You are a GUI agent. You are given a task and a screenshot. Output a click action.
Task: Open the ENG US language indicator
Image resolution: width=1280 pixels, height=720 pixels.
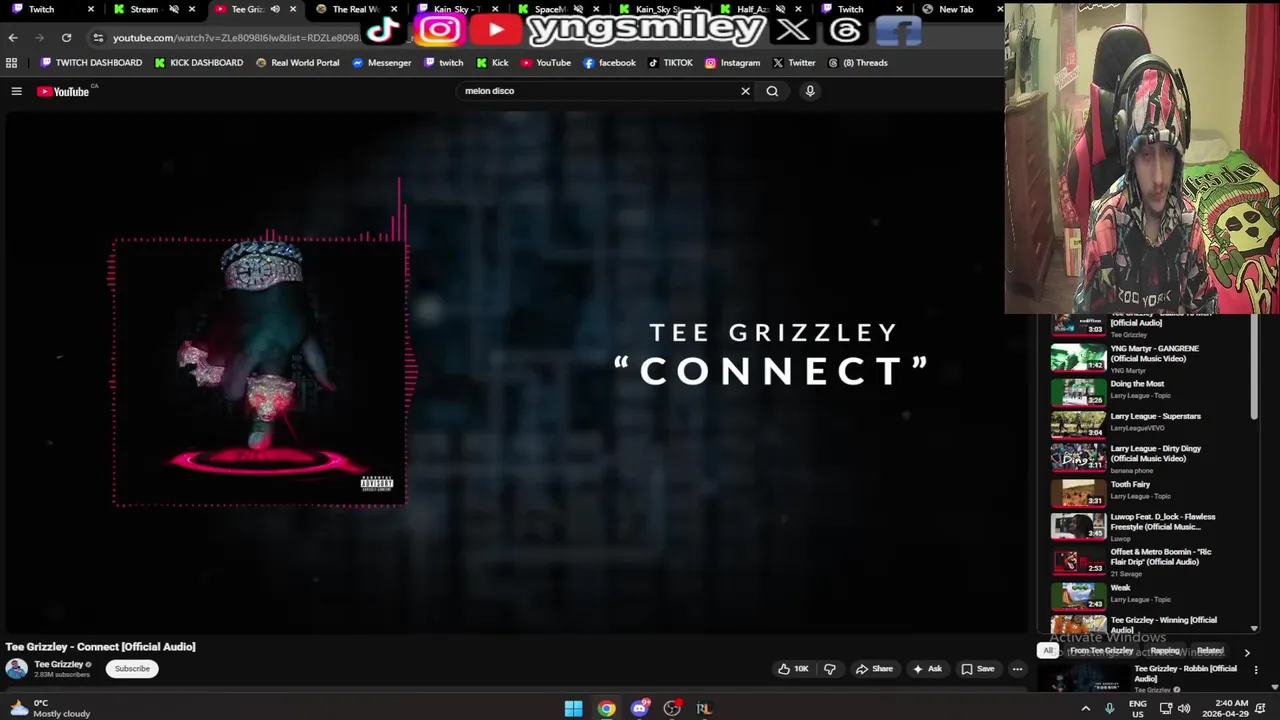pyautogui.click(x=1138, y=709)
